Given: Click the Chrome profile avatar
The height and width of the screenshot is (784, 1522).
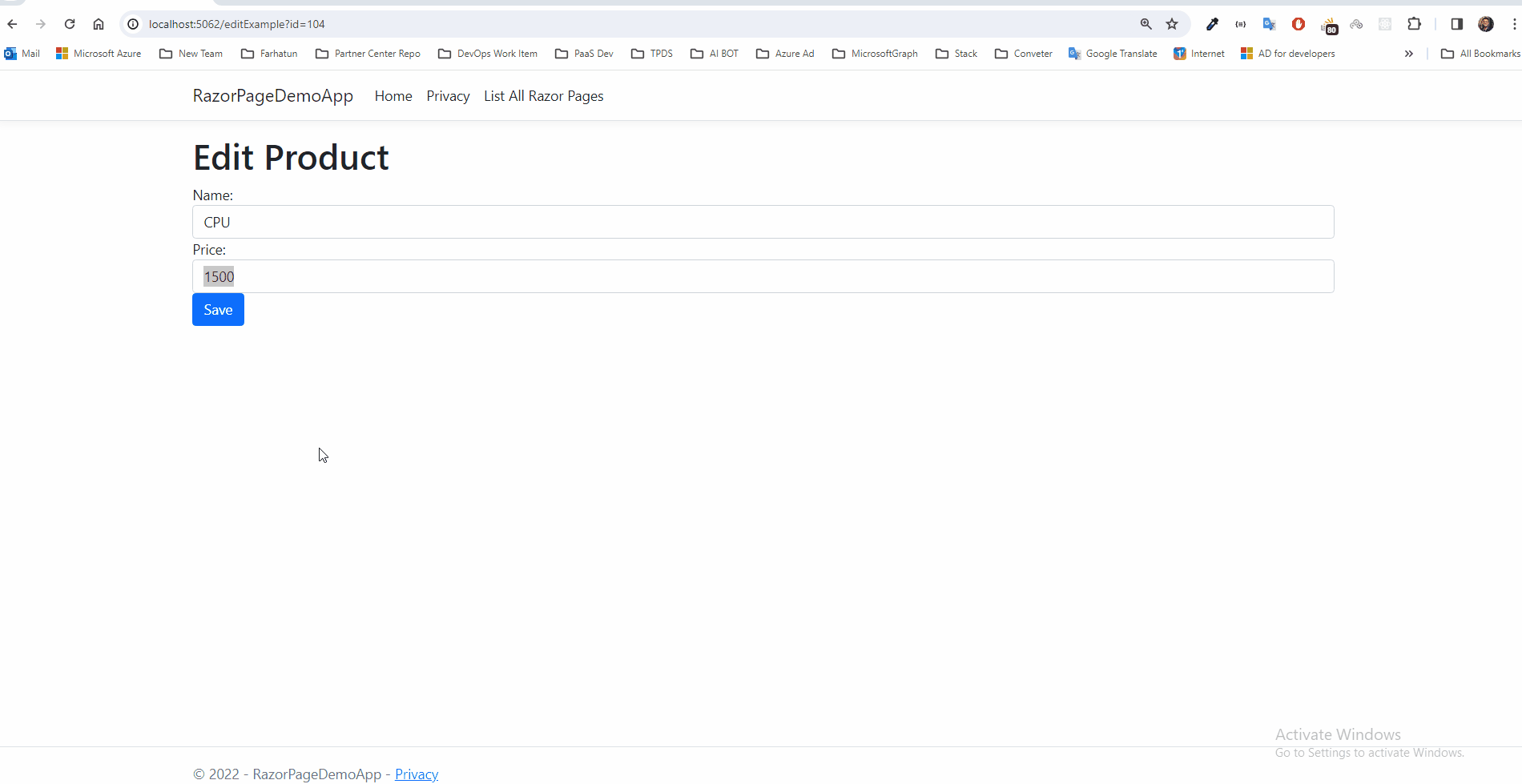Looking at the screenshot, I should (x=1486, y=24).
